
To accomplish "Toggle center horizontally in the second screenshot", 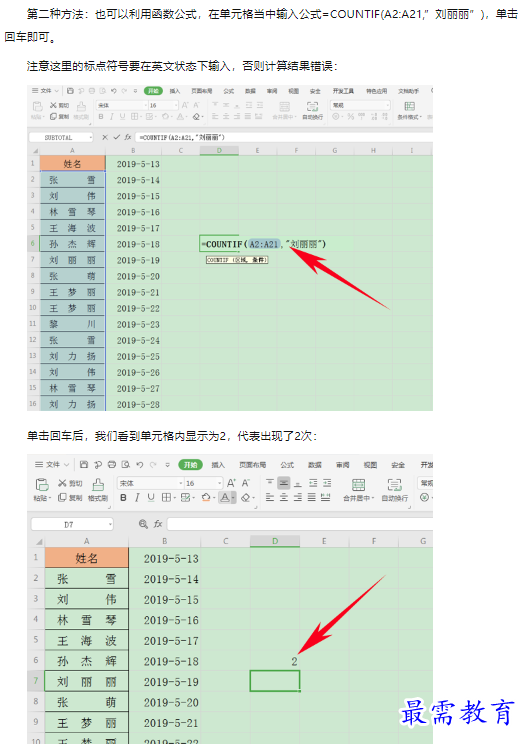I will 284,497.
